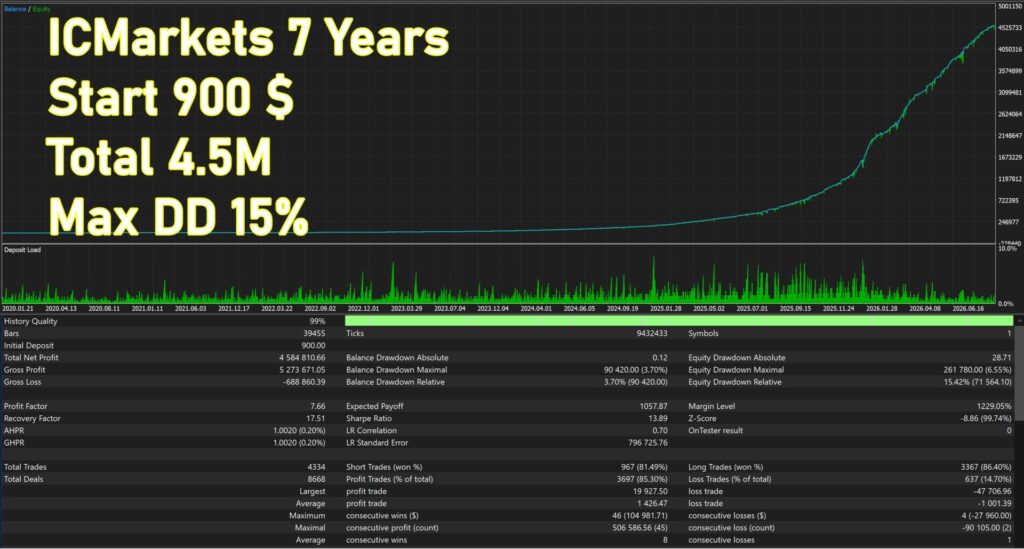Select the Long Trades value '3367 (86.40%)'

click(986, 467)
